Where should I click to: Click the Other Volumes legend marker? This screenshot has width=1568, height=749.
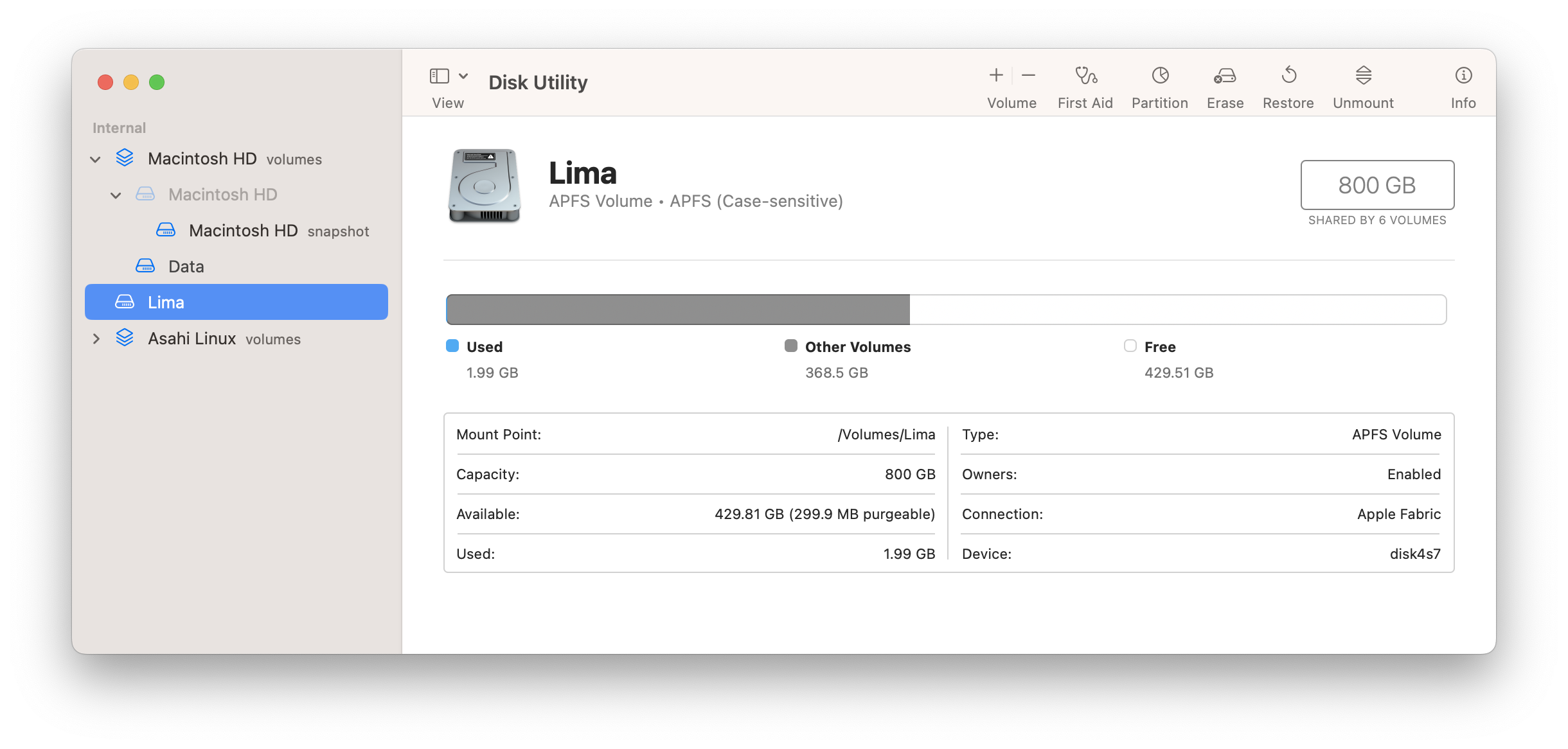tap(791, 346)
